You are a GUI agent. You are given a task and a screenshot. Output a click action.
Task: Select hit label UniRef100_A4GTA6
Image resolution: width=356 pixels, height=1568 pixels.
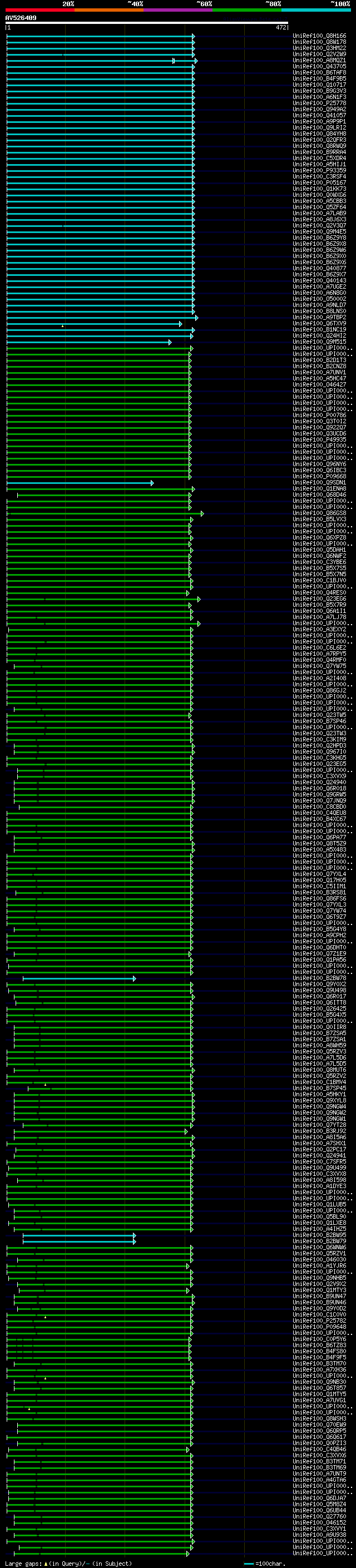coord(319,1480)
